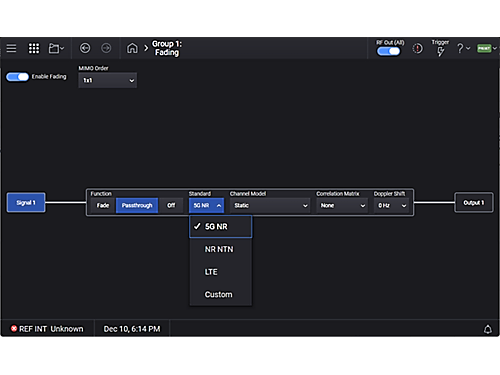Viewport: 500px width, 375px height.
Task: Expand the MIMO Order dropdown
Action: (x=108, y=80)
